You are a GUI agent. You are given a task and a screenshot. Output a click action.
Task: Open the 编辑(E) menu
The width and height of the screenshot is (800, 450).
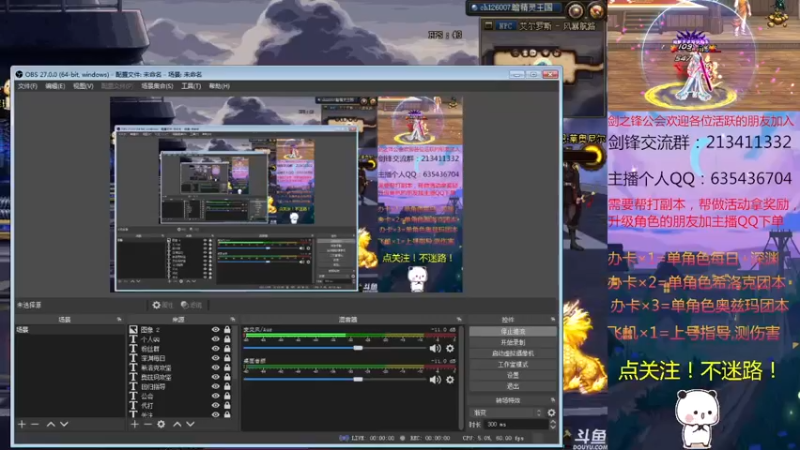55,86
